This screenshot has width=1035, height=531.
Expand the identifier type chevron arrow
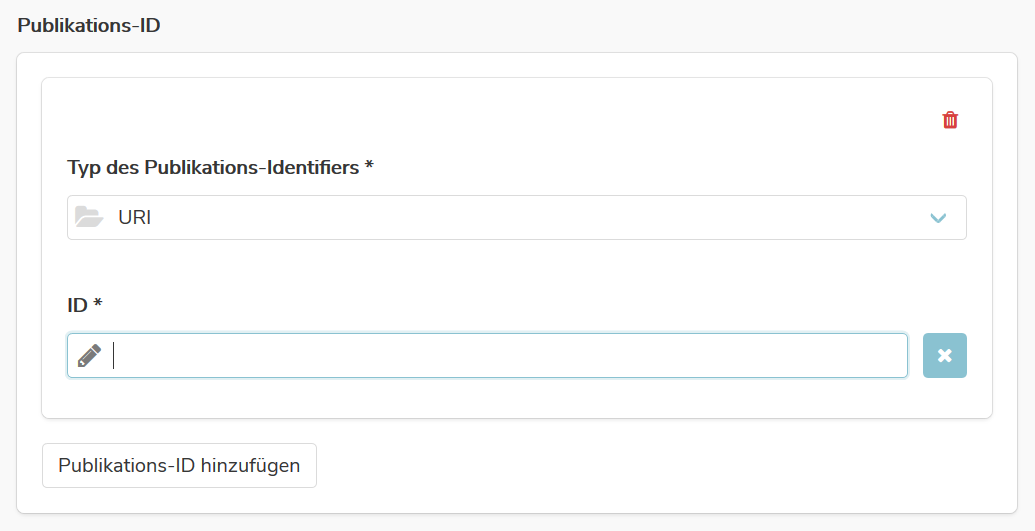pyautogui.click(x=938, y=218)
